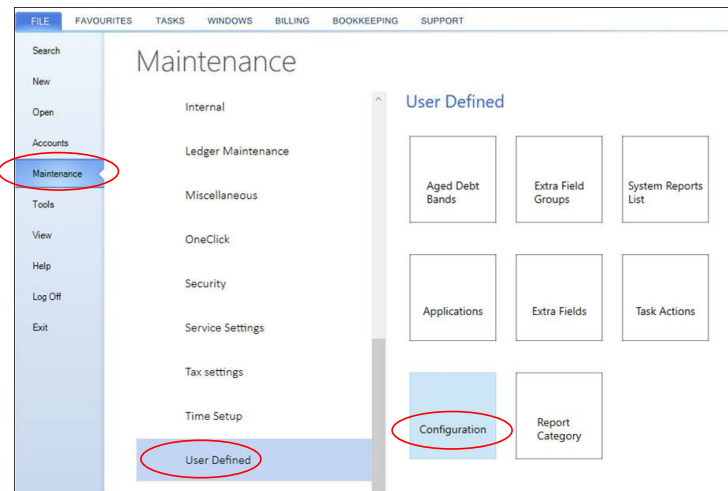
Task: Choose Exit in the sidebar
Action: click(x=40, y=327)
